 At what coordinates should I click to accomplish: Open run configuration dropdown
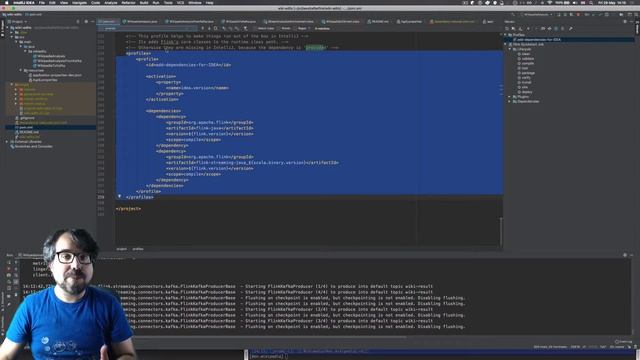pos(536,15)
